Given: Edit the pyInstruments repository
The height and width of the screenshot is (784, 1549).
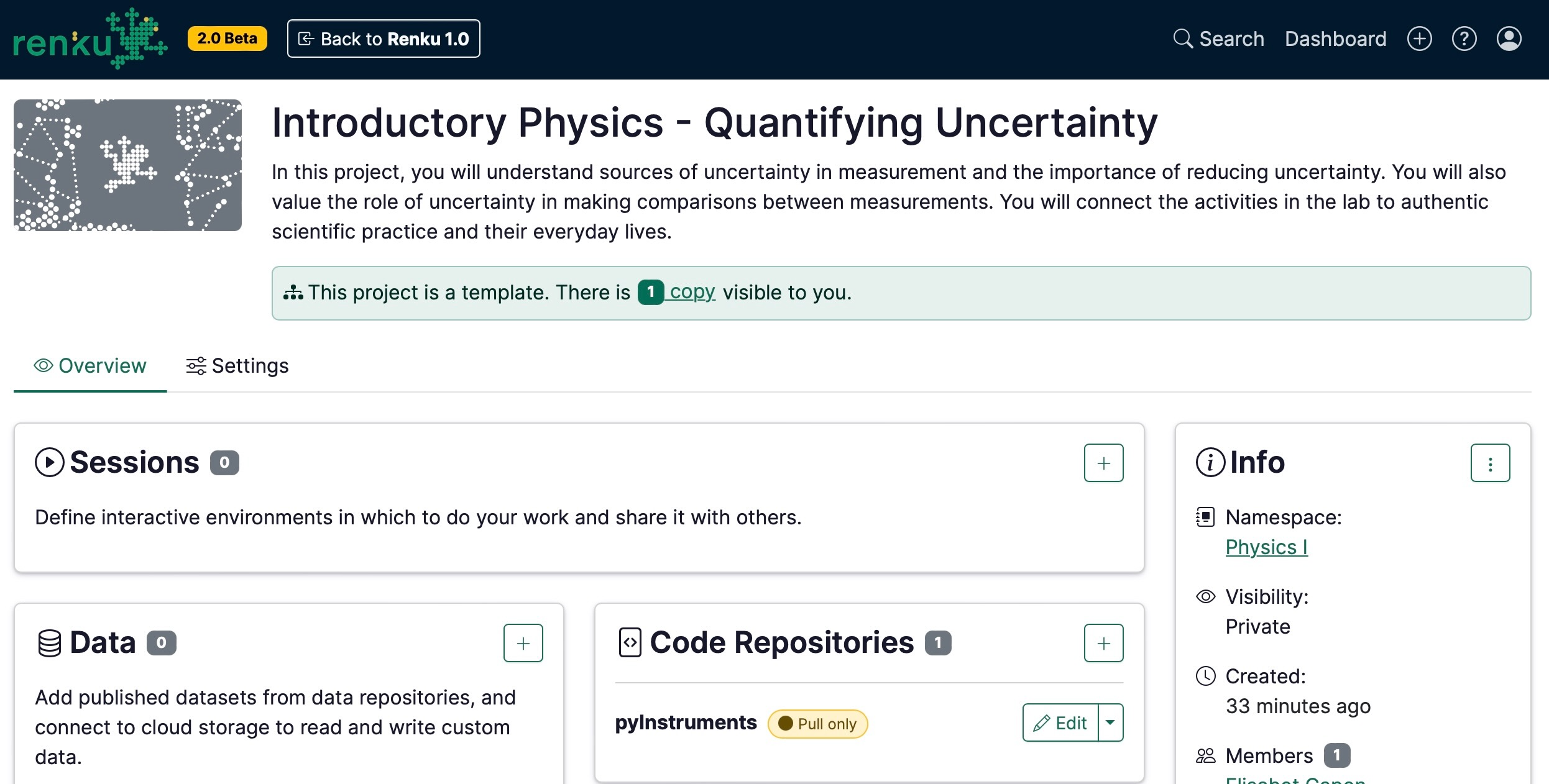Looking at the screenshot, I should click(1060, 722).
